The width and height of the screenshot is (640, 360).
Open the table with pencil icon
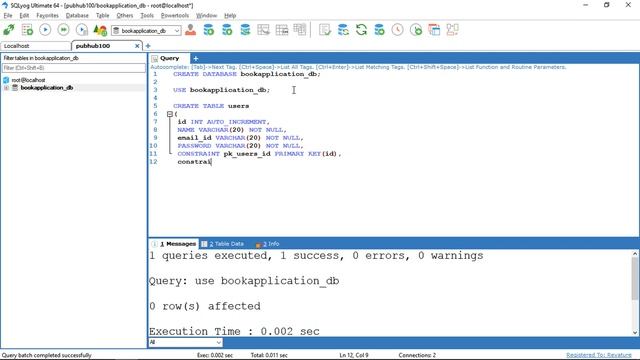[x=282, y=30]
